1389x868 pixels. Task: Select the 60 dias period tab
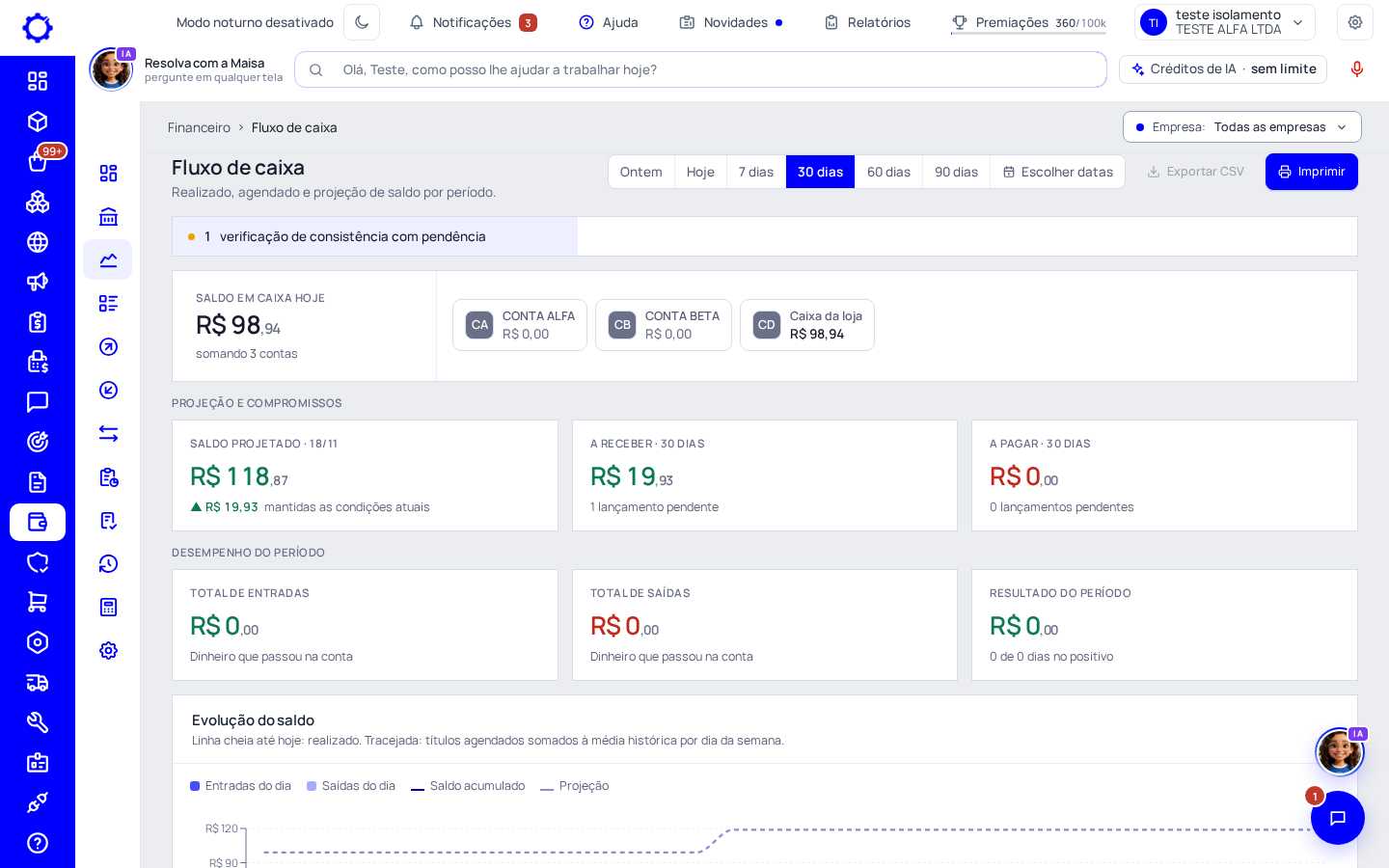[x=888, y=172]
